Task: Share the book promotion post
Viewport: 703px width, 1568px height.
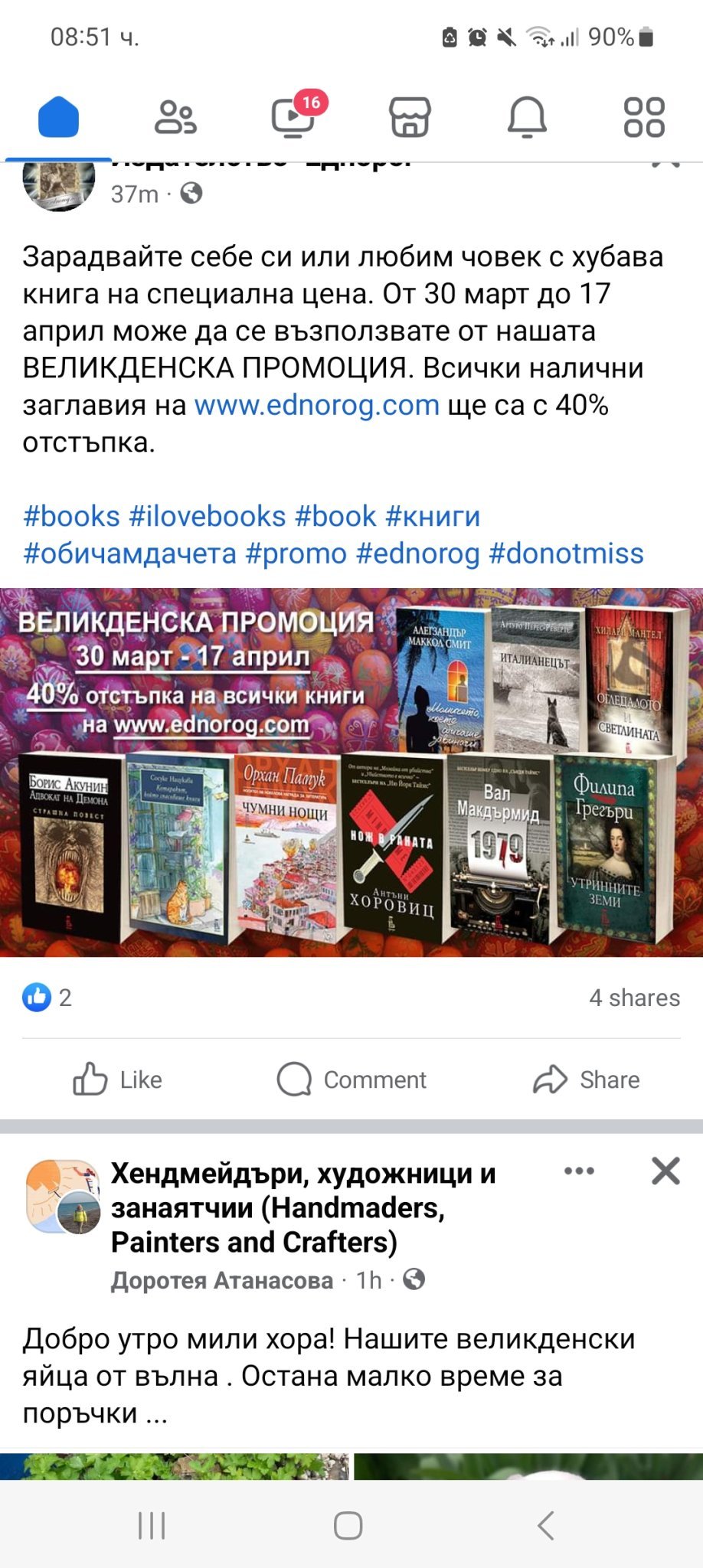Action: [x=586, y=1080]
